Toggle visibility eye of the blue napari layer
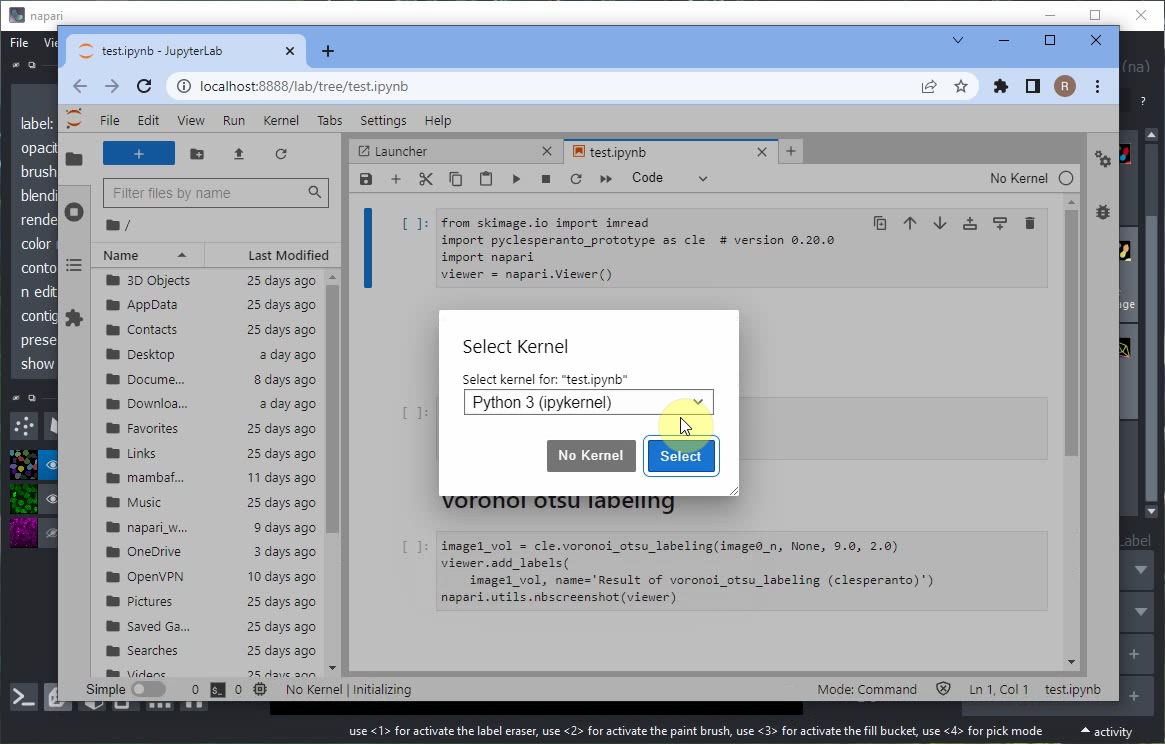Screen dimensions: 1165x744 tap(51, 465)
